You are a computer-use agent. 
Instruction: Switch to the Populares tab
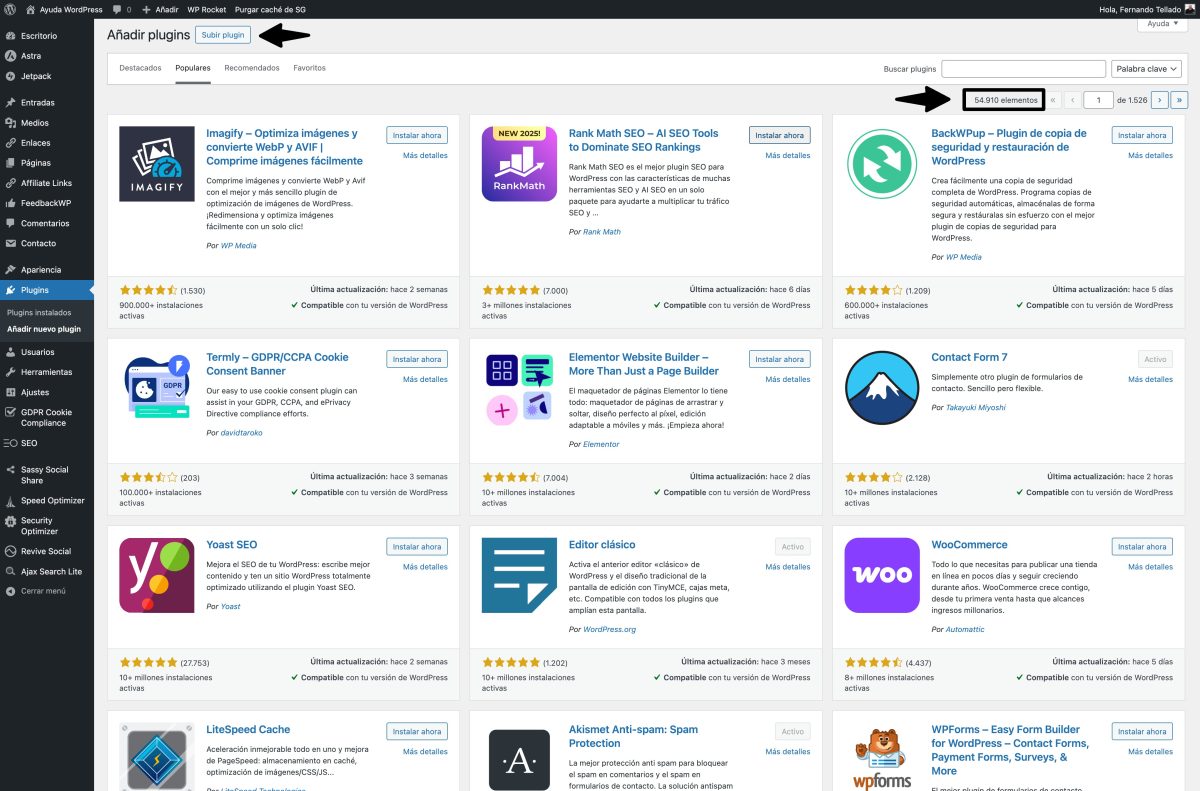pyautogui.click(x=193, y=68)
